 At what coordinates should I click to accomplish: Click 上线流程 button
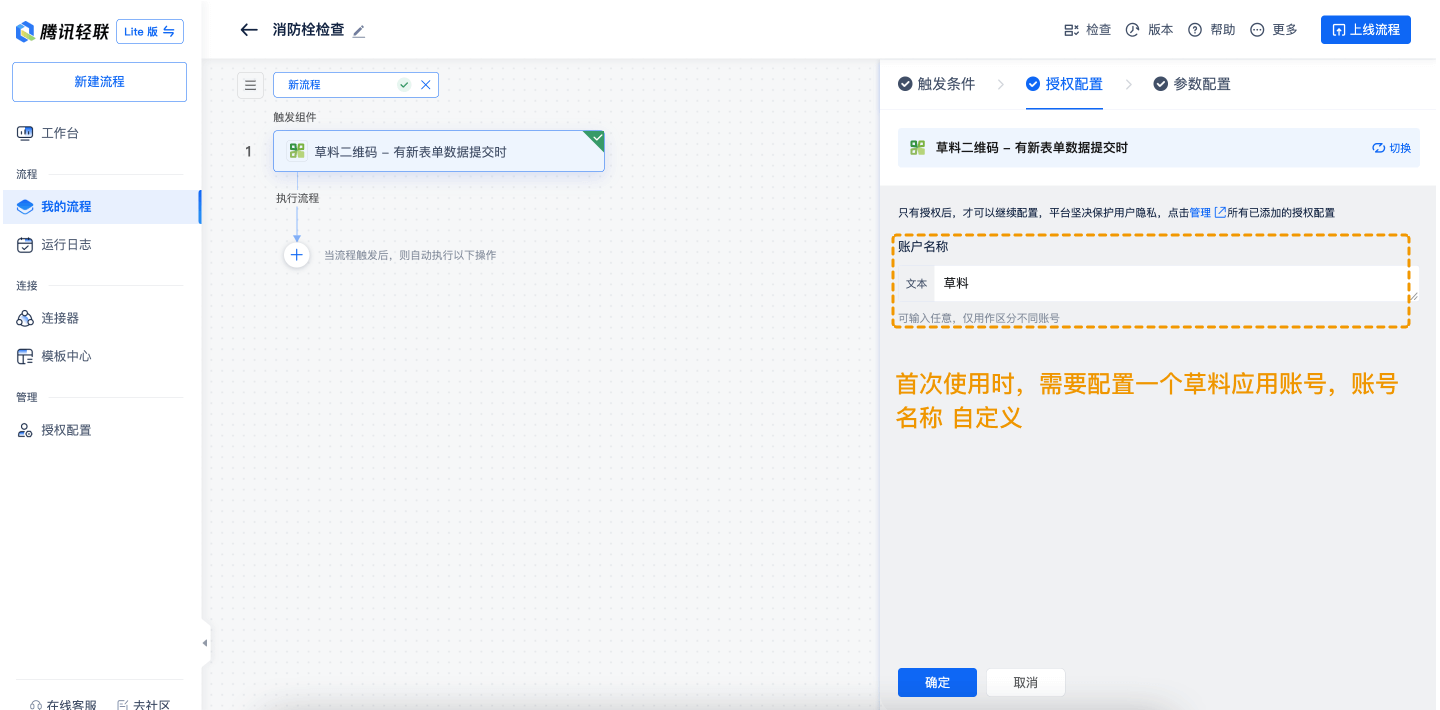pos(1365,30)
